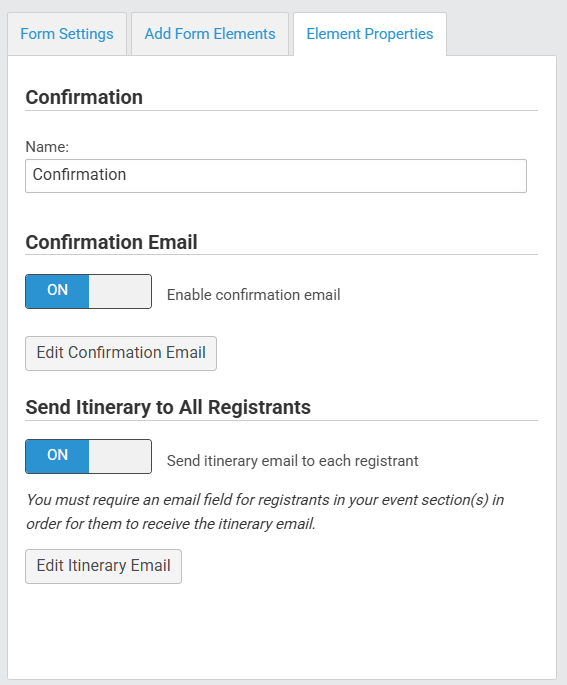Click into the Name input field

[276, 176]
